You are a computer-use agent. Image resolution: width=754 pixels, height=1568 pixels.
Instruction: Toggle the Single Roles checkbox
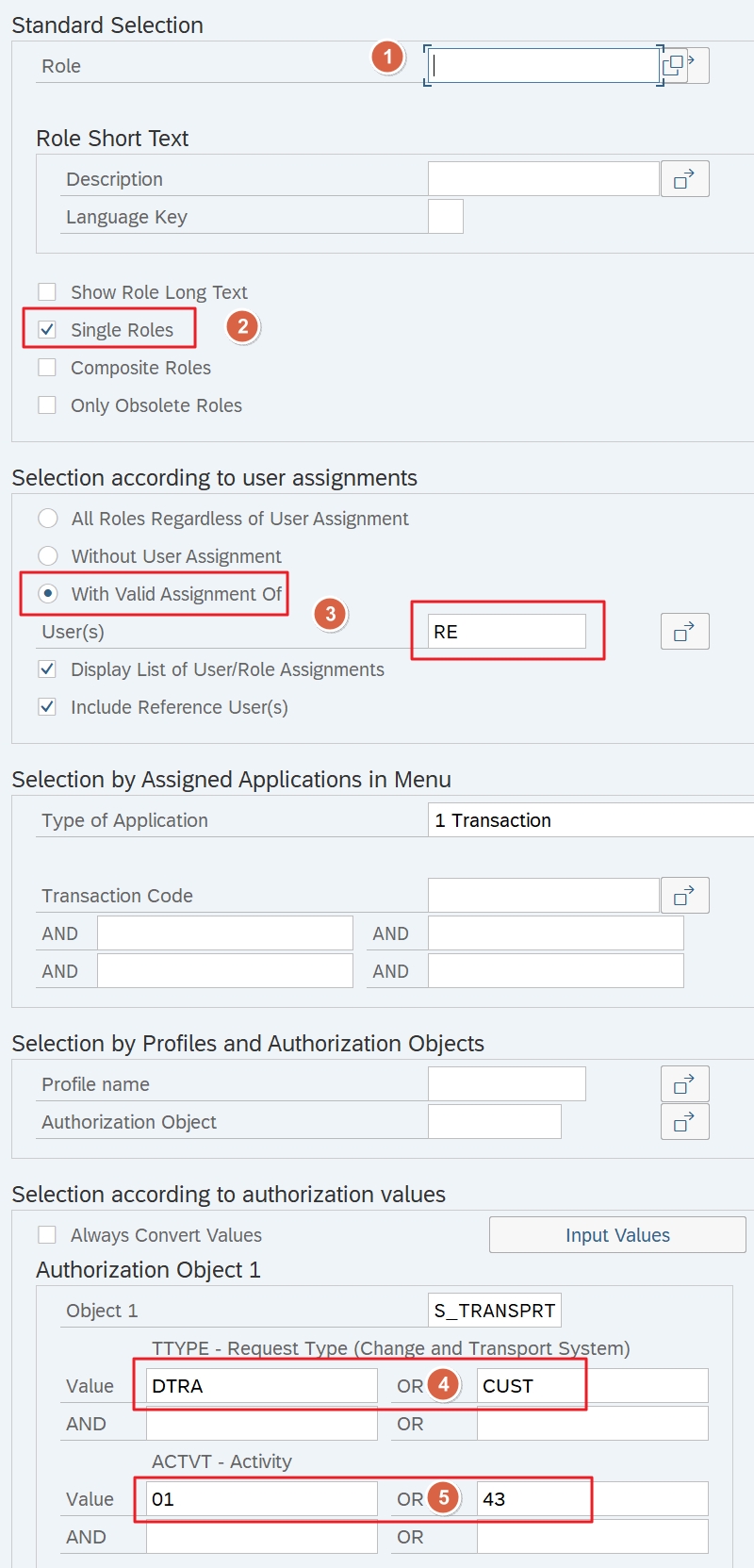(x=47, y=330)
